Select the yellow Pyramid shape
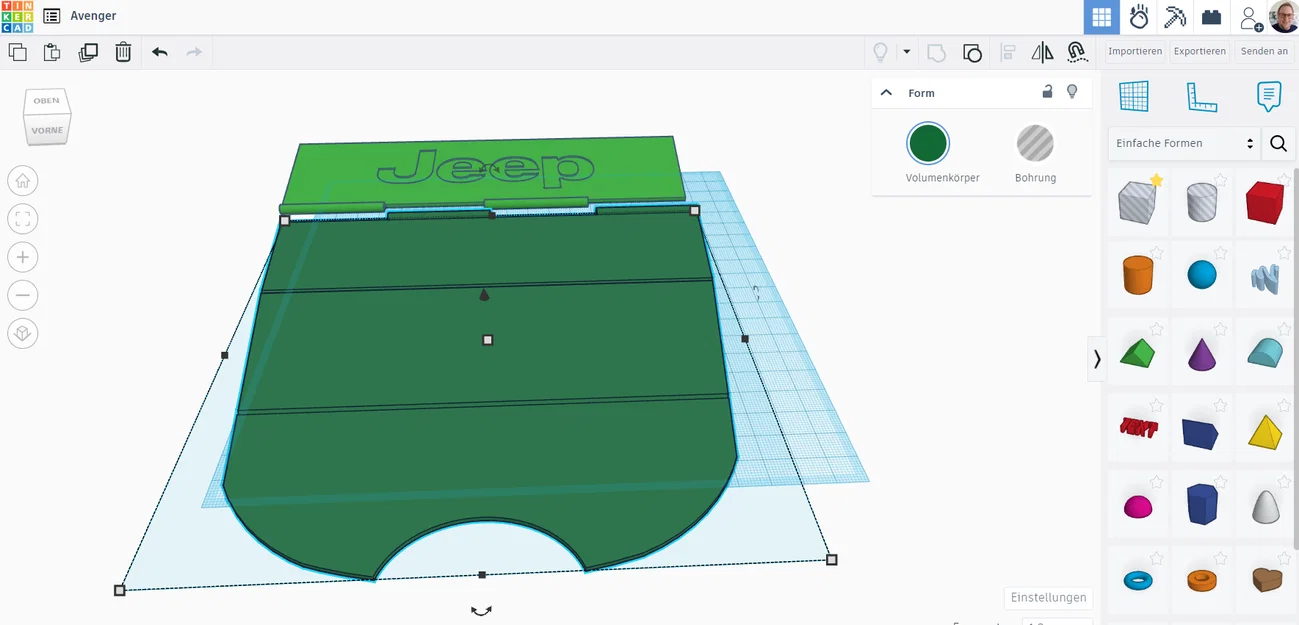Viewport: 1299px width, 625px height. point(1265,431)
